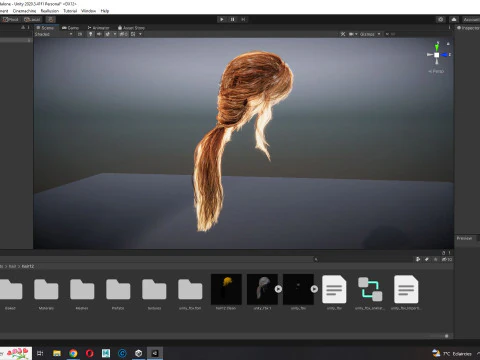Open the scene camera settings icon
This screenshot has height=360, width=480.
point(351,34)
